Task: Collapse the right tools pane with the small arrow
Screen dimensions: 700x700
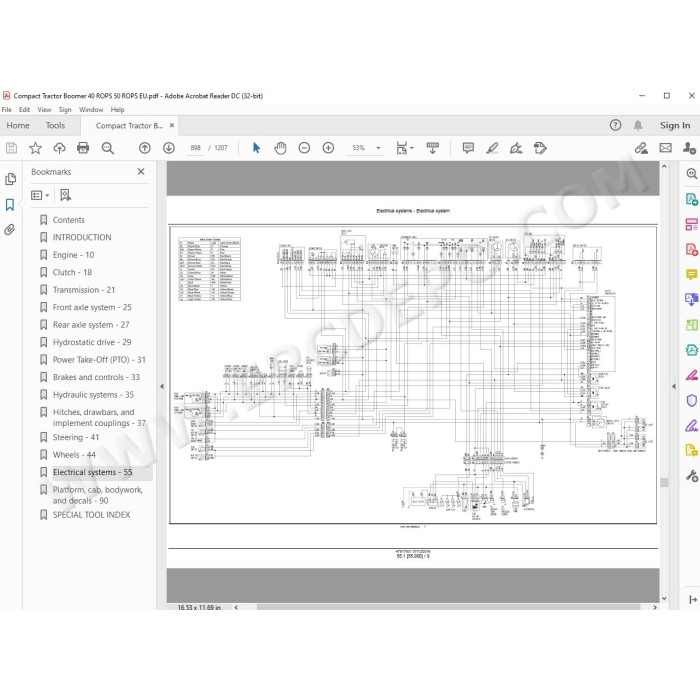Action: pyautogui.click(x=673, y=387)
